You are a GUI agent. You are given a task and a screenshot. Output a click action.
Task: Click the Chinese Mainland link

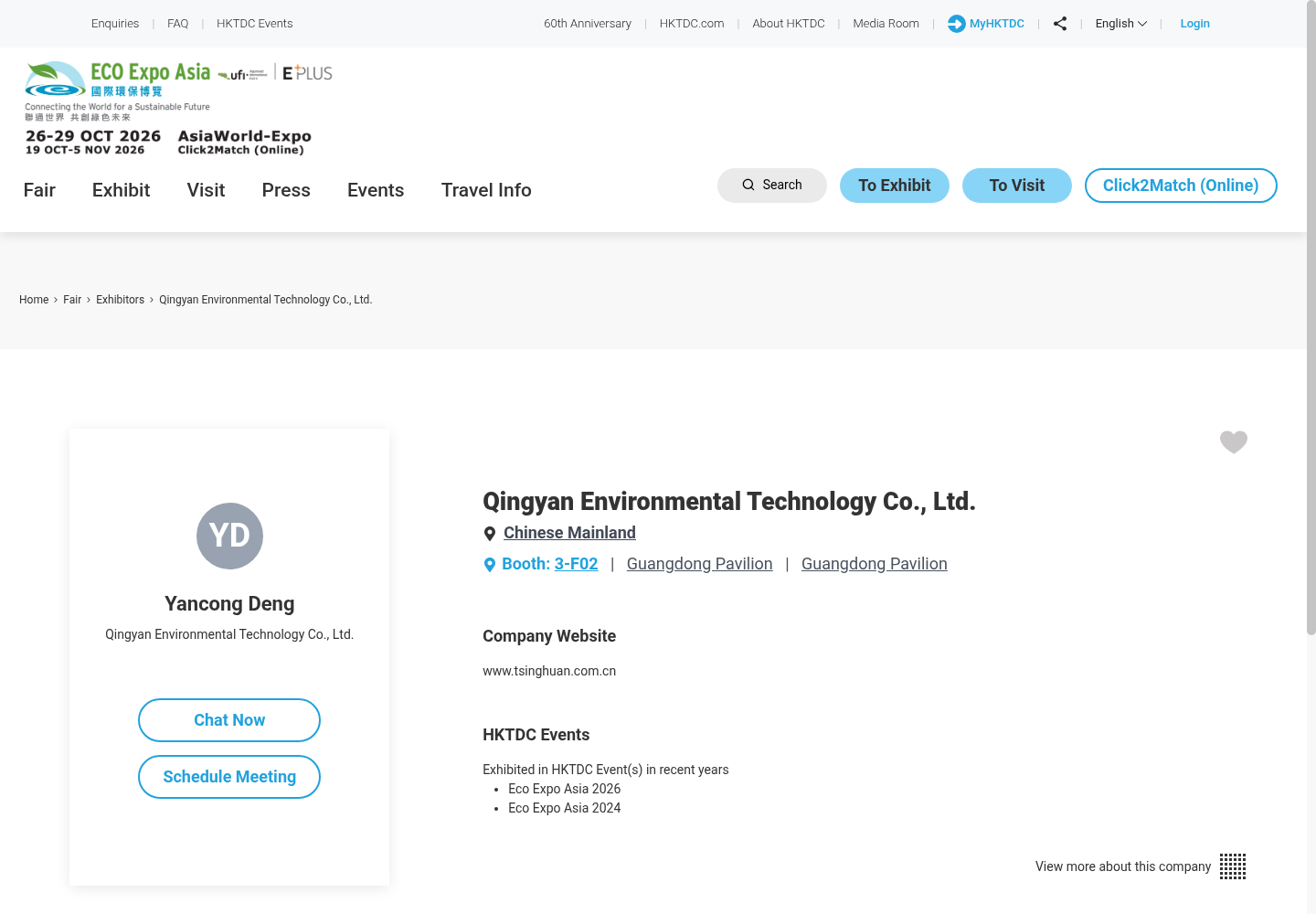point(569,533)
